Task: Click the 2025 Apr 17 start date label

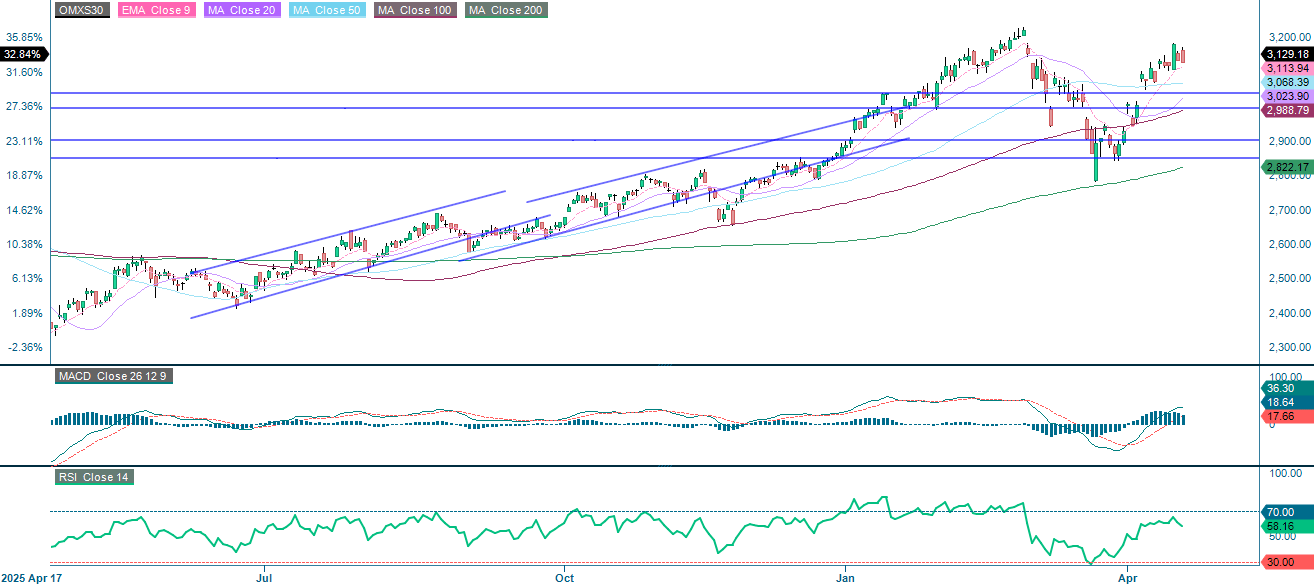Action: (x=30, y=578)
